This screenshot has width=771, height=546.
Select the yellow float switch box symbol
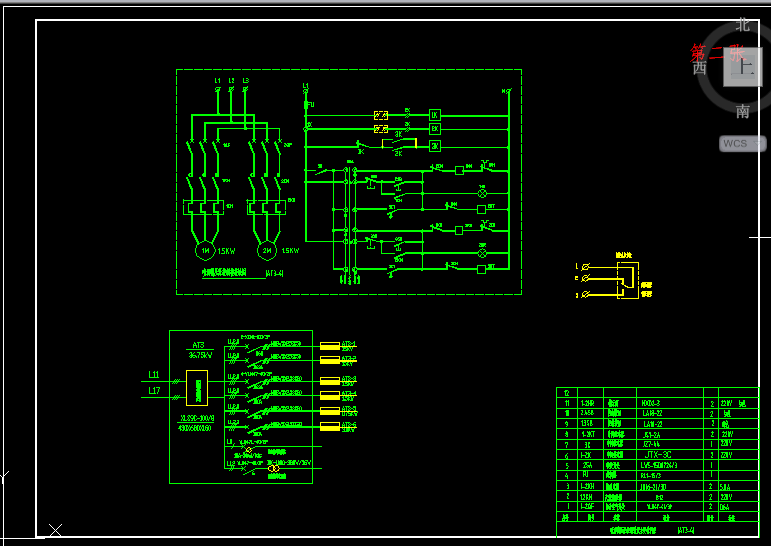click(x=628, y=280)
